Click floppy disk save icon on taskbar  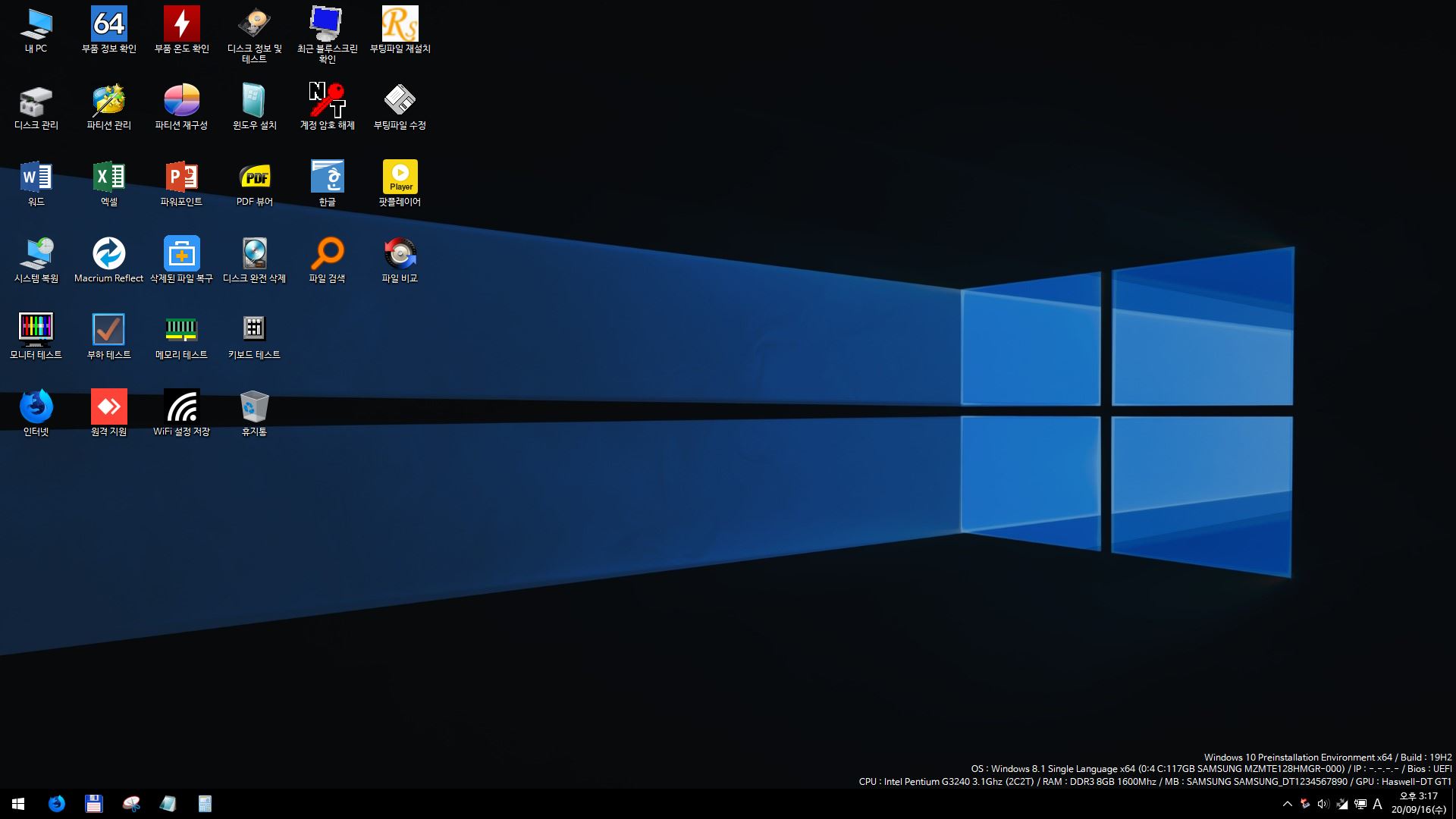[x=94, y=804]
